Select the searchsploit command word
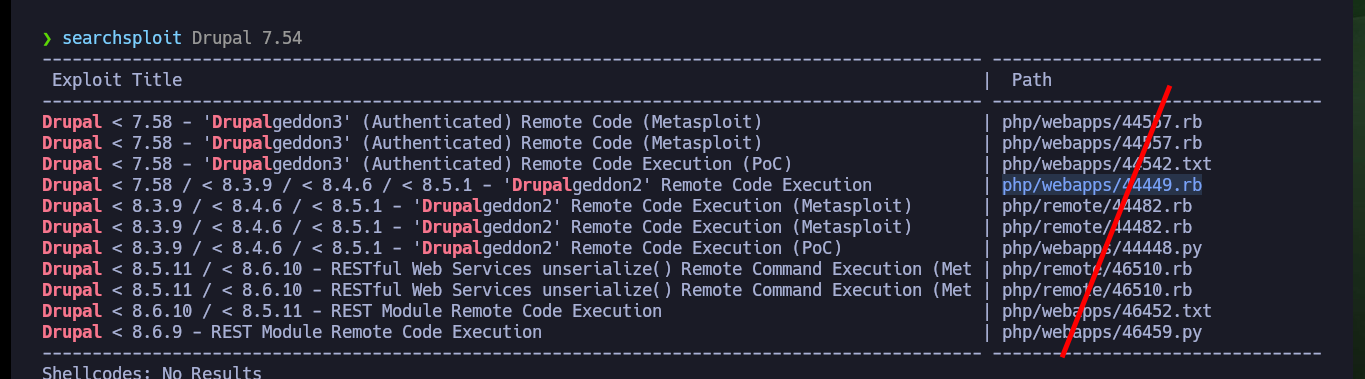The image size is (1365, 379). (122, 39)
